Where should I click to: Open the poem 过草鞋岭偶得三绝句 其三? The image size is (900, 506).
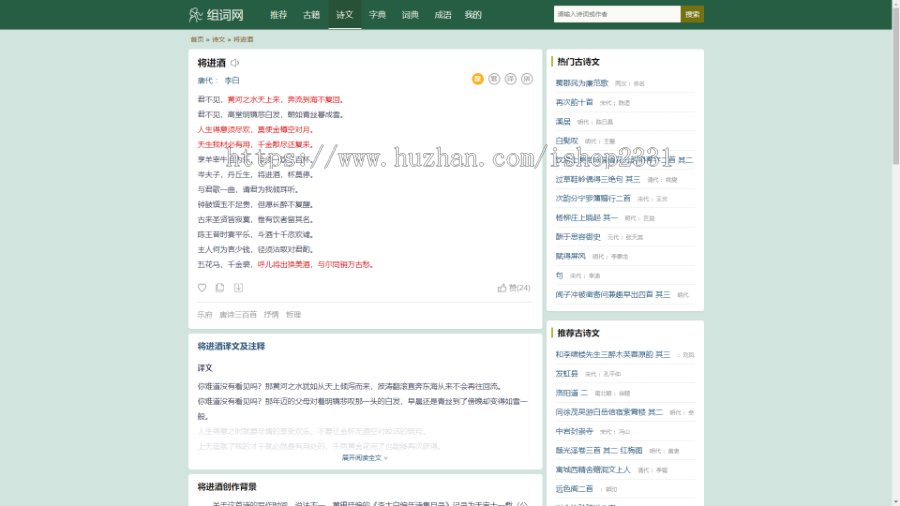pos(598,180)
